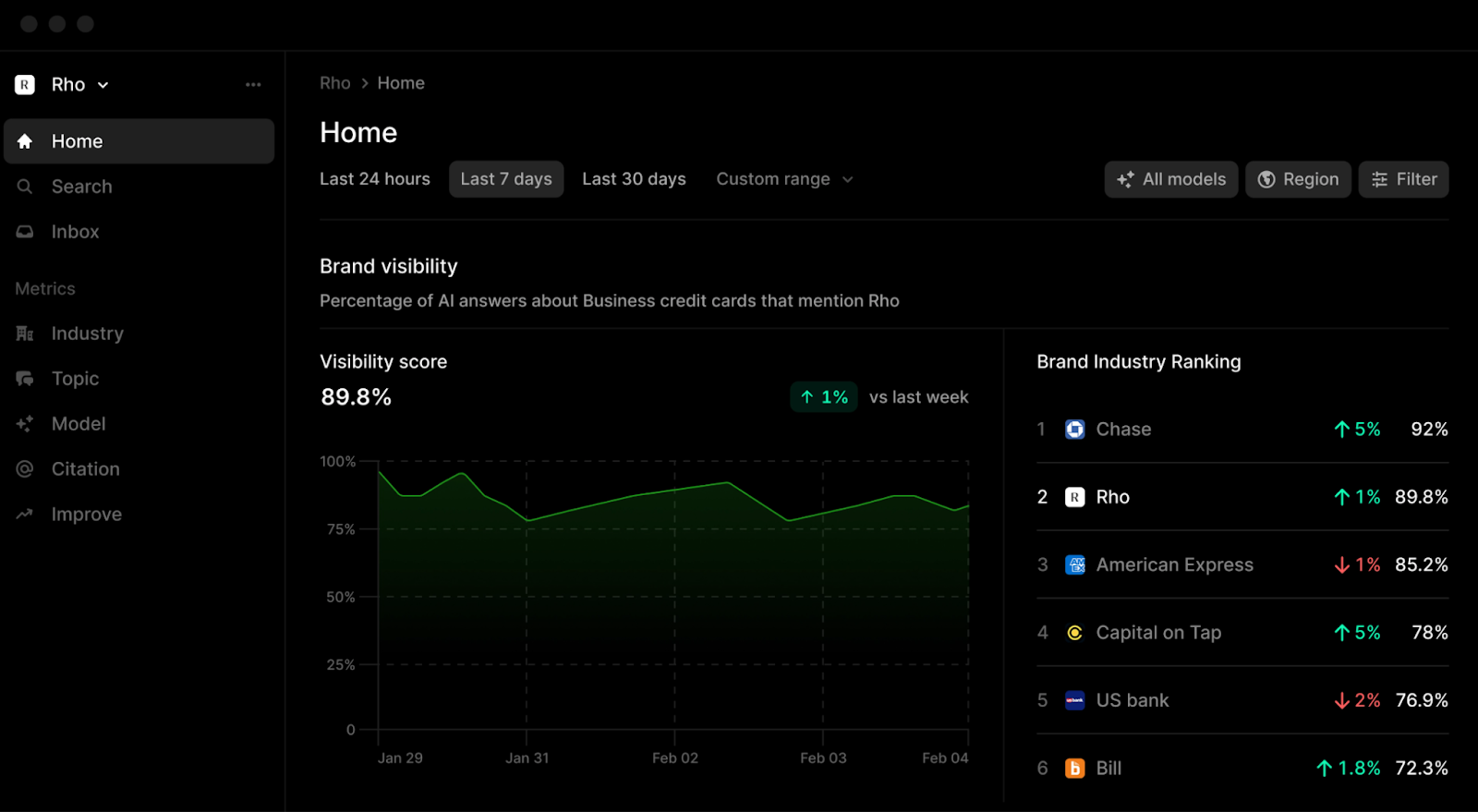
Task: Select the Last 24 hours tab
Action: pyautogui.click(x=375, y=179)
